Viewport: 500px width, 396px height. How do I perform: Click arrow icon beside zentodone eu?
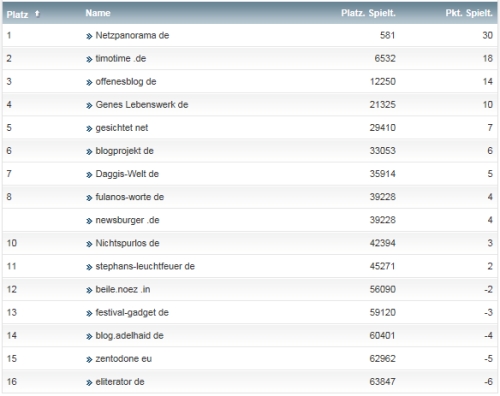pos(89,360)
